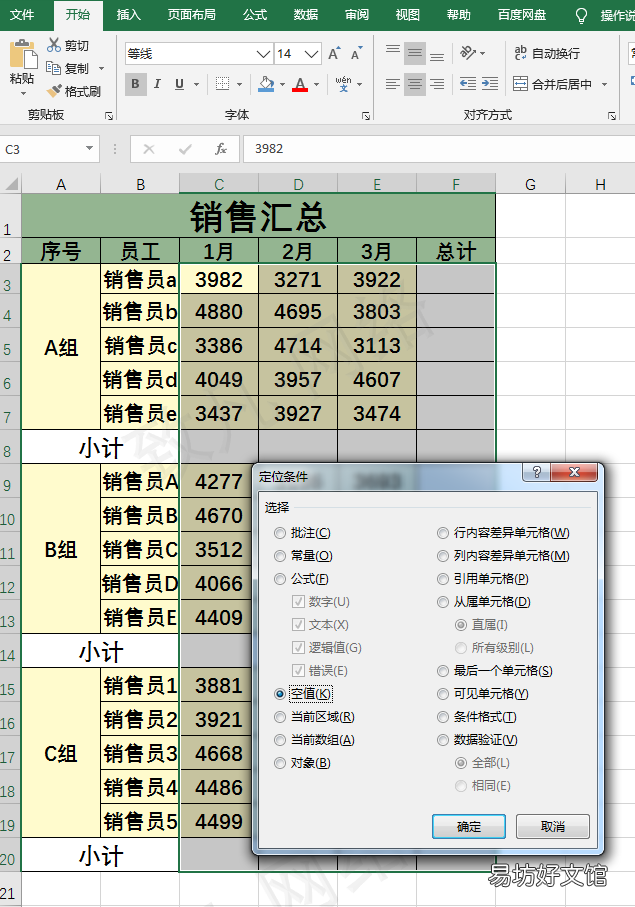
Task: Toggle Bold formatting
Action: point(135,84)
